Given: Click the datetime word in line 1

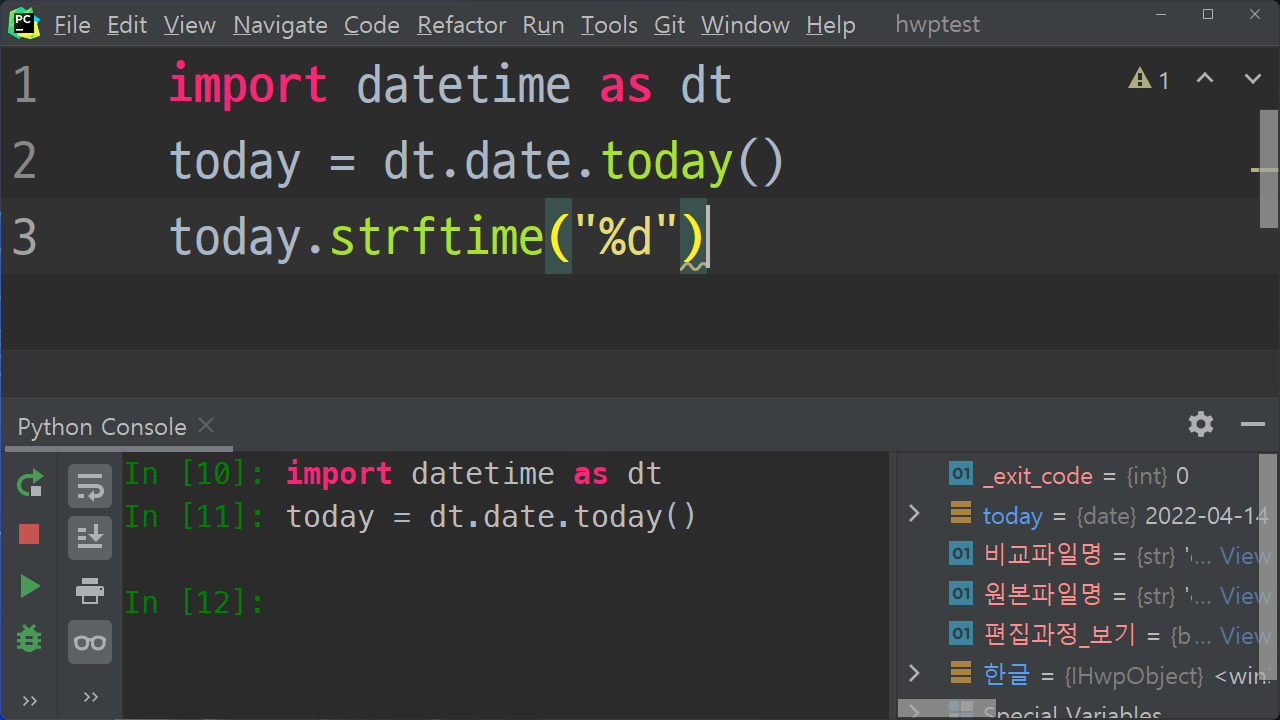Looking at the screenshot, I should pyautogui.click(x=463, y=85).
